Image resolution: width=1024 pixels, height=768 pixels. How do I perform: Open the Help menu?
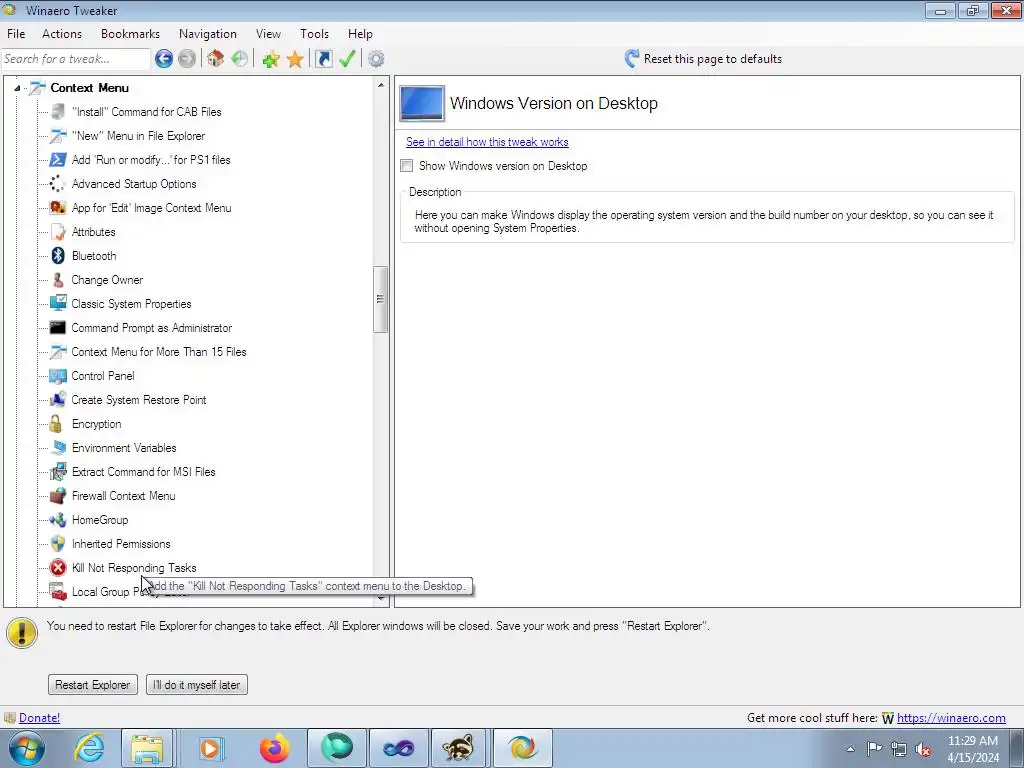tap(360, 34)
